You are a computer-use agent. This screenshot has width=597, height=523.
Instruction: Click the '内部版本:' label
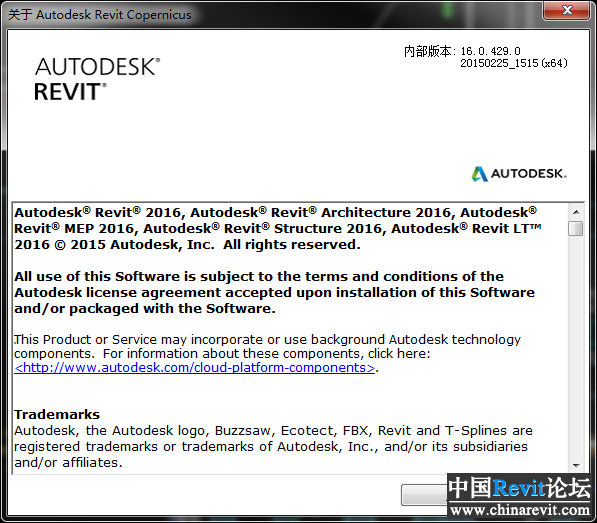click(x=430, y=51)
